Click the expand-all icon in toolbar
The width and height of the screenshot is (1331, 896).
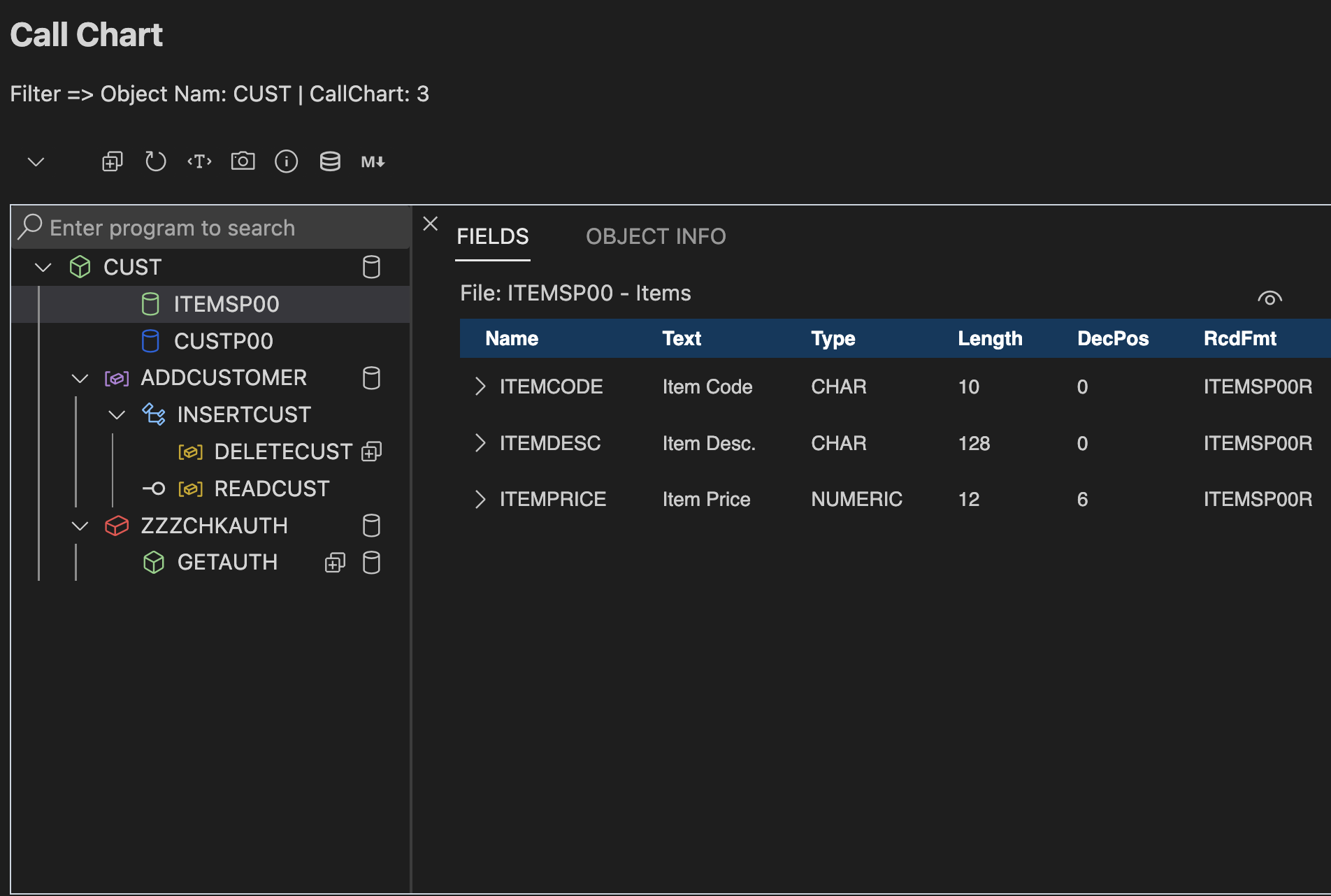click(112, 161)
